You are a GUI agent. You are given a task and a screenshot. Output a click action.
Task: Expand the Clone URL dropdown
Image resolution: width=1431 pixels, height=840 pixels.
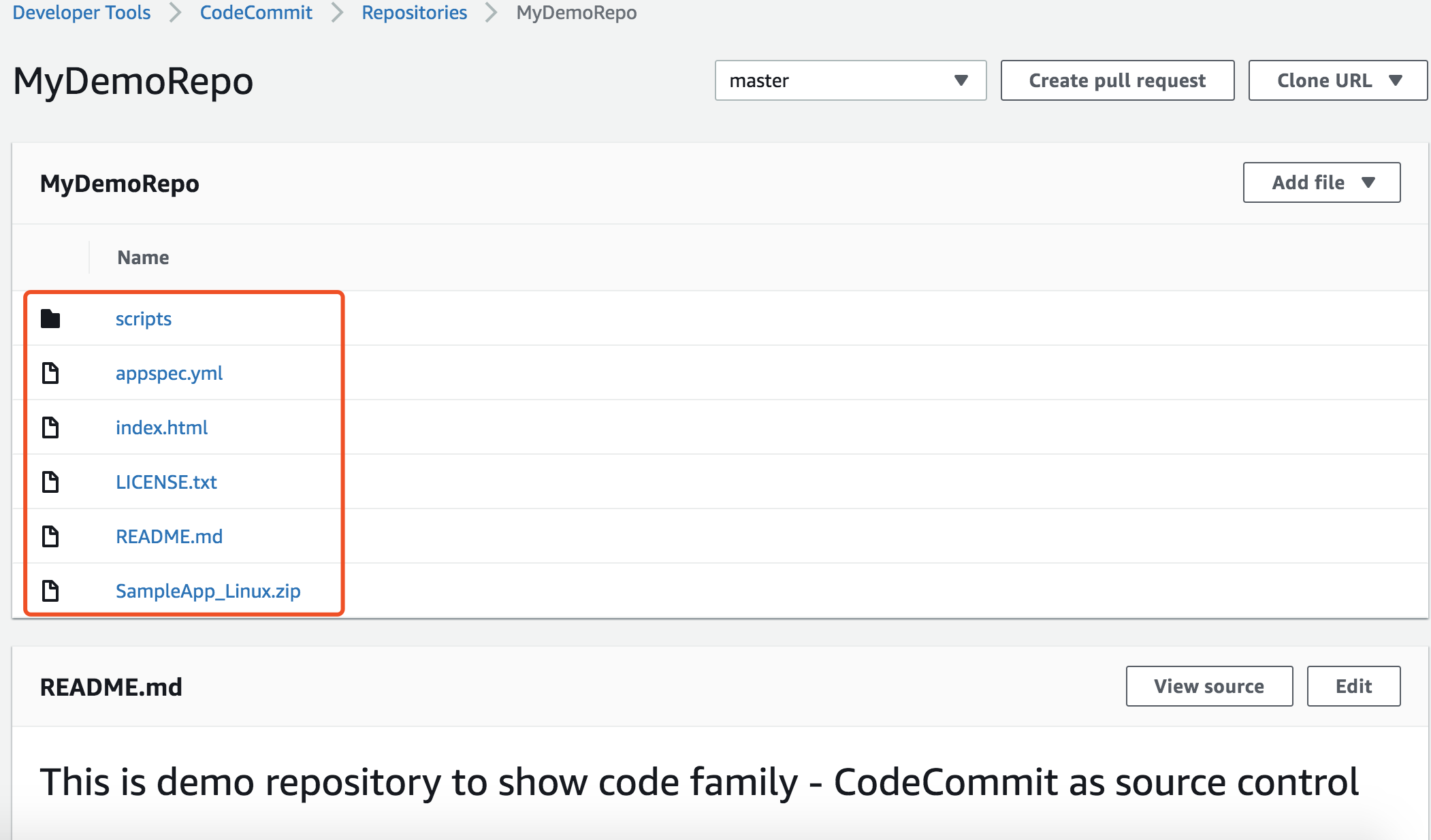(1338, 80)
